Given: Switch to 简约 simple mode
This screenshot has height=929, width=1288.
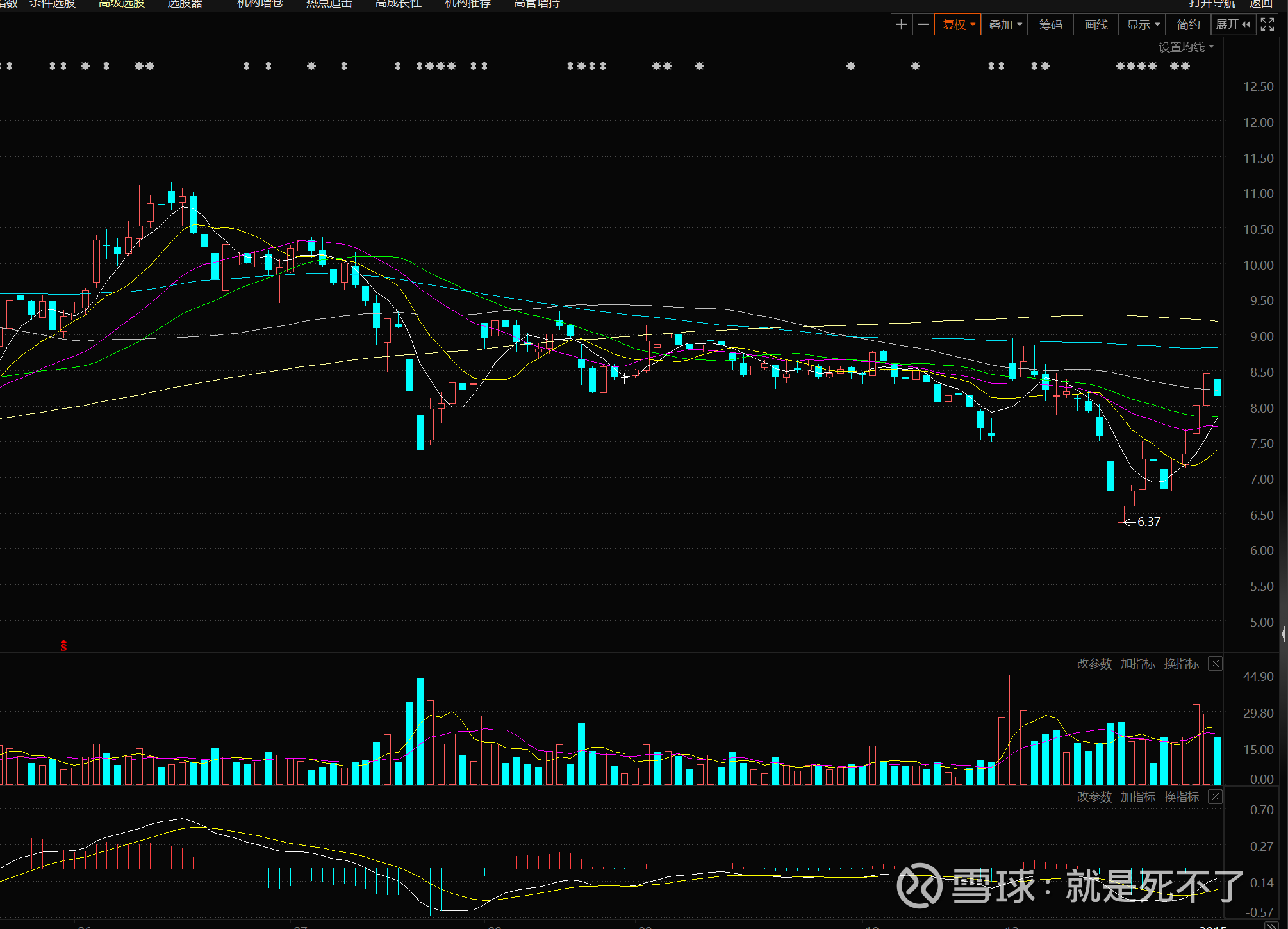Looking at the screenshot, I should coord(1187,25).
